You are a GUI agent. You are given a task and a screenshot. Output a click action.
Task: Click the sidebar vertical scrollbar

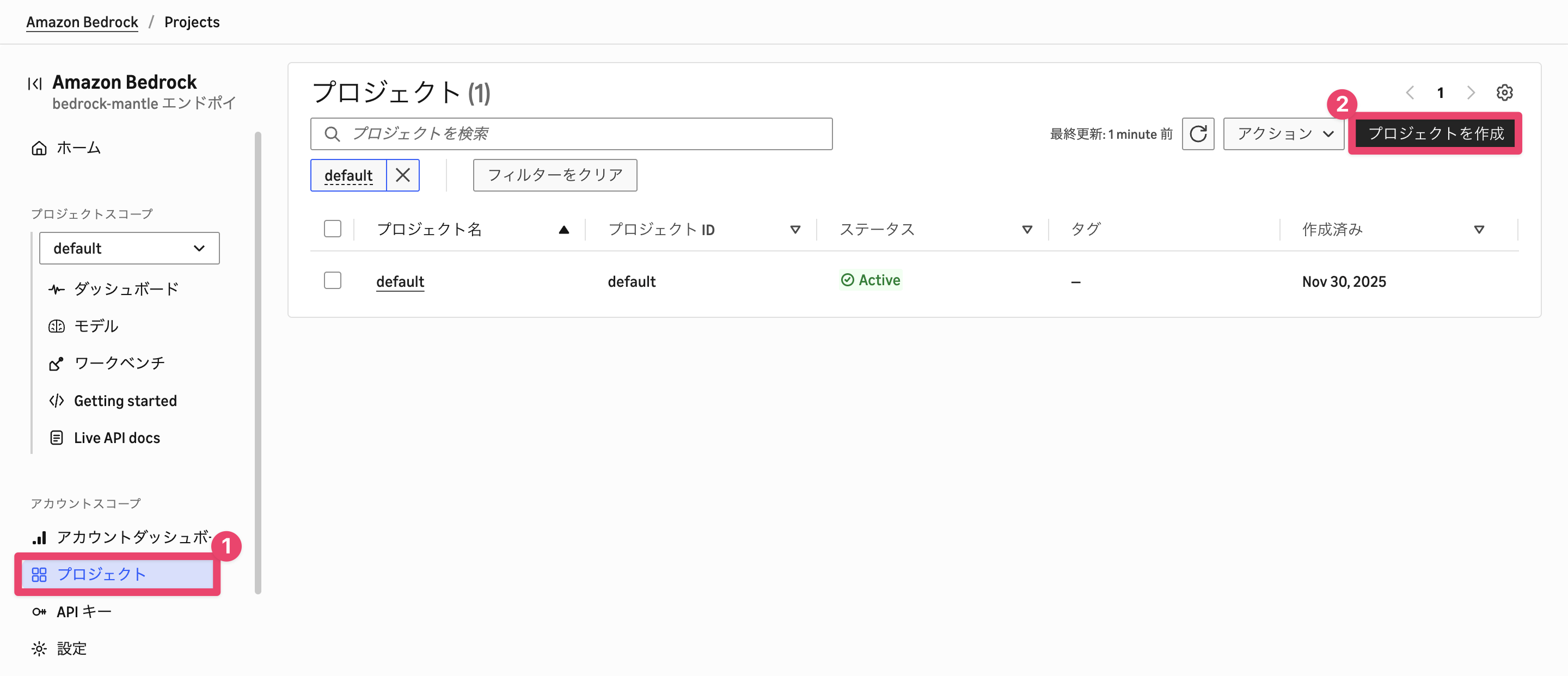(x=258, y=362)
